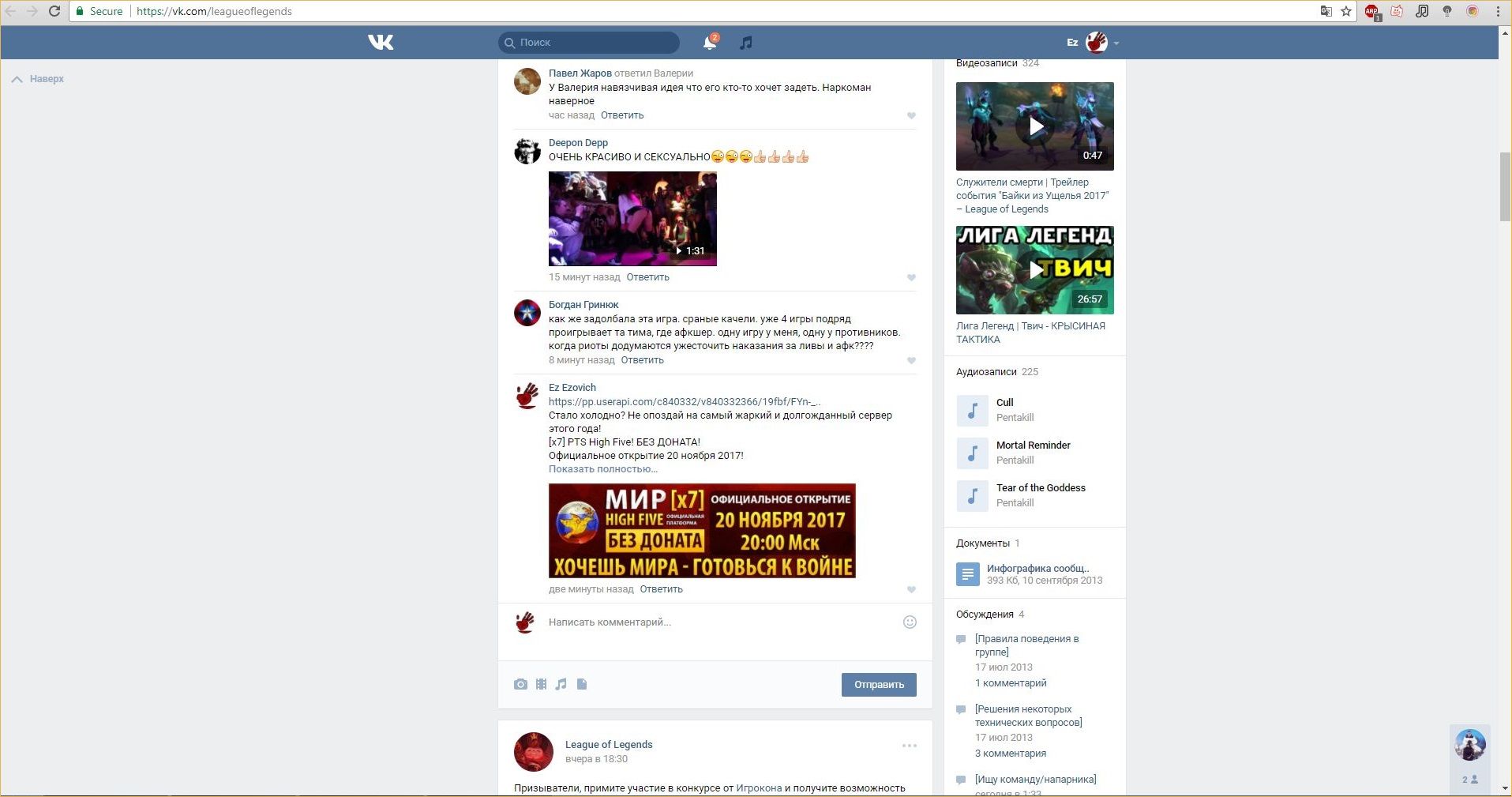Screen dimensions: 1512x797
Task: Open the Ez profile dropdown menu
Action: click(1094, 43)
